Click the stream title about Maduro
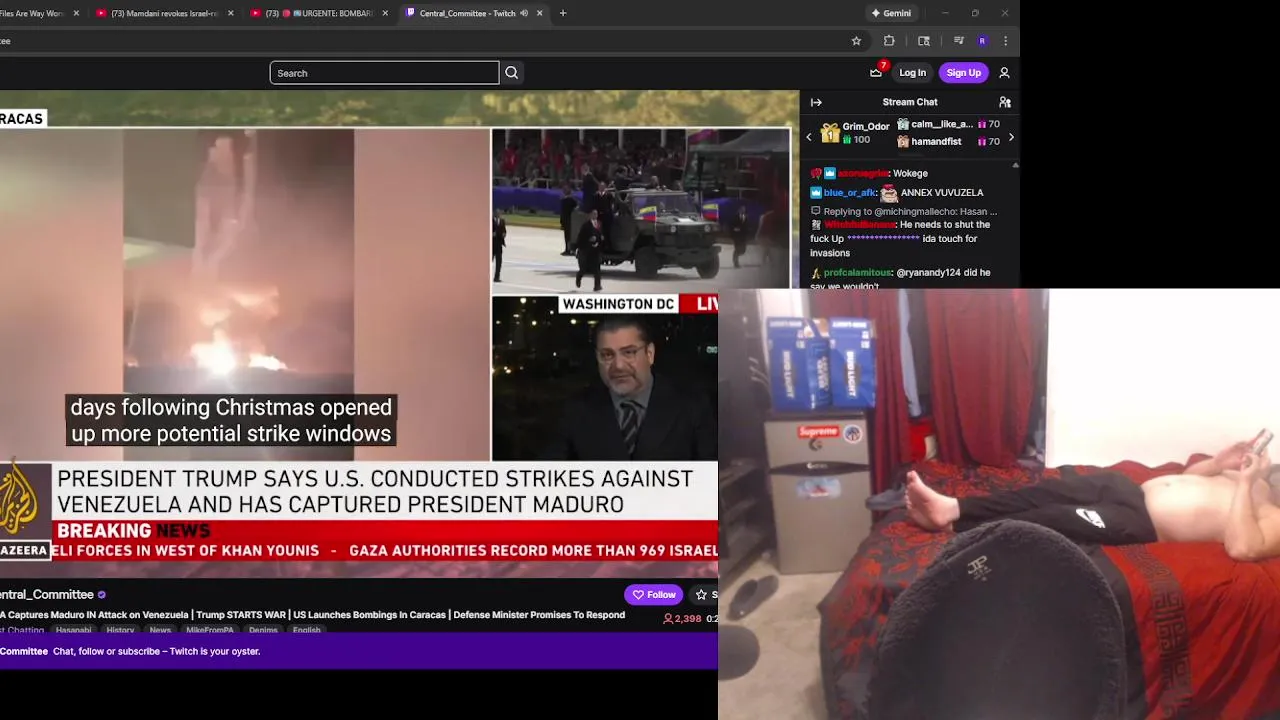 (x=312, y=615)
